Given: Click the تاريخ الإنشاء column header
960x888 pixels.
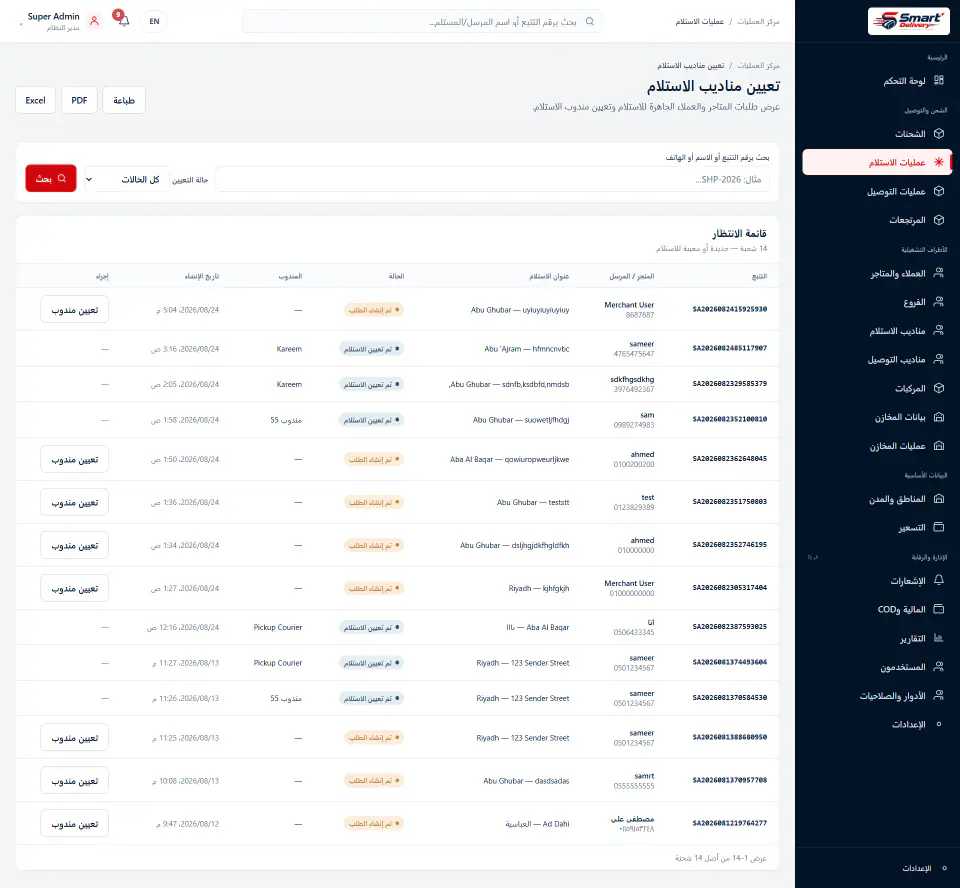Looking at the screenshot, I should [202, 276].
